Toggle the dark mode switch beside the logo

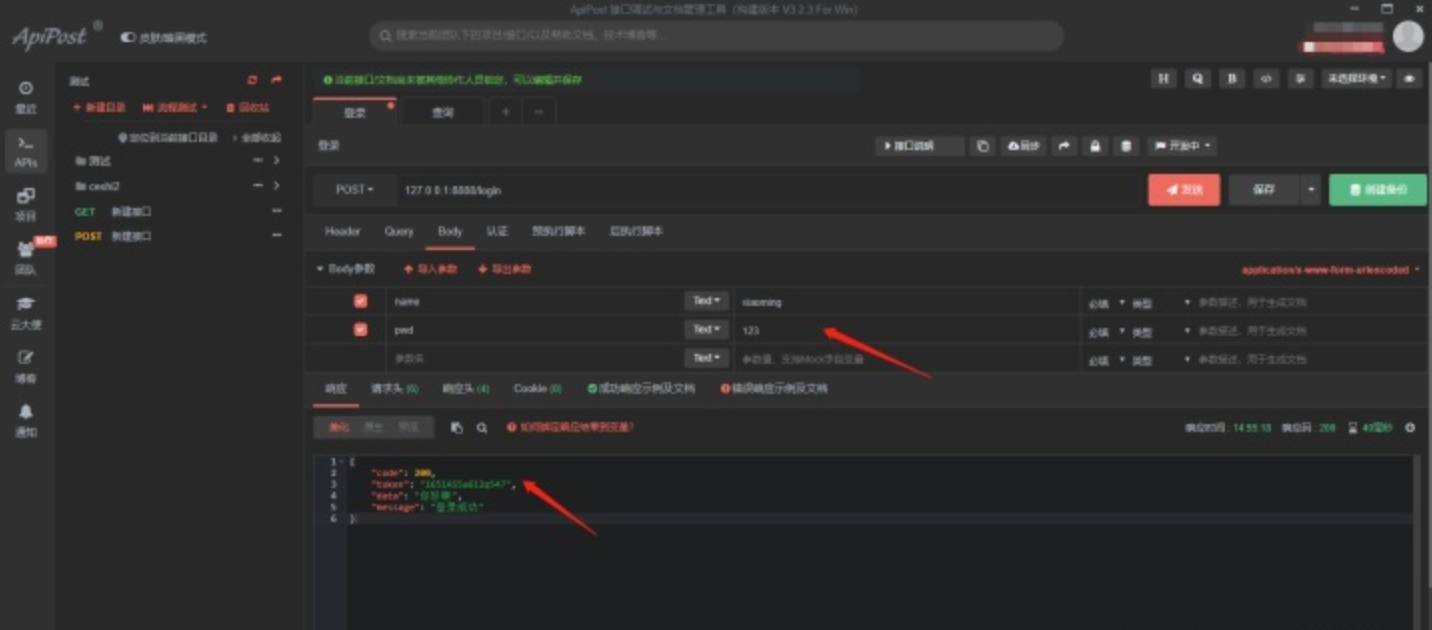click(x=128, y=38)
